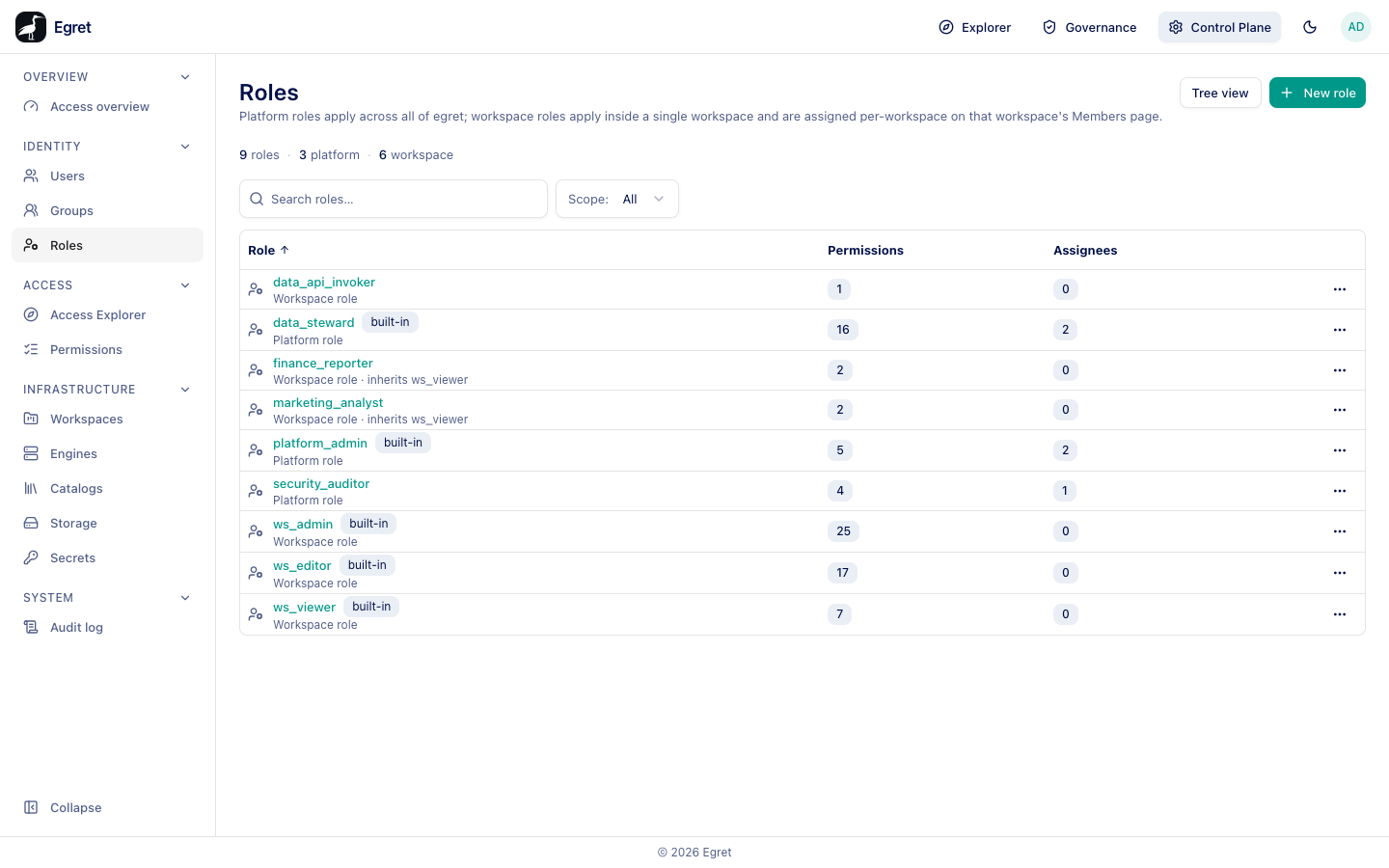Open the Scope filter dropdown
This screenshot has height=868, width=1389.
click(617, 199)
